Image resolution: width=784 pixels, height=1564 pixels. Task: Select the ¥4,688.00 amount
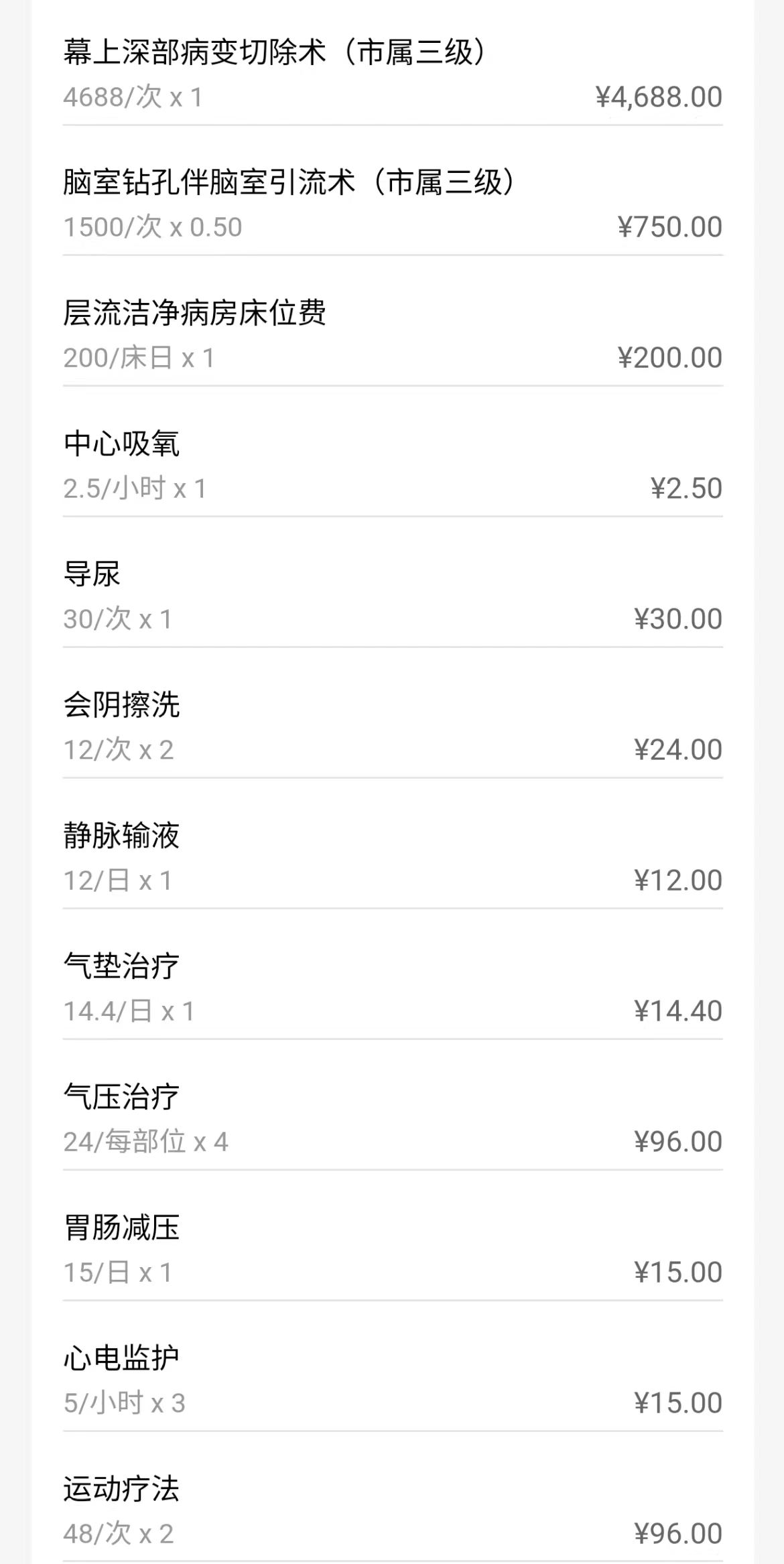[x=659, y=97]
